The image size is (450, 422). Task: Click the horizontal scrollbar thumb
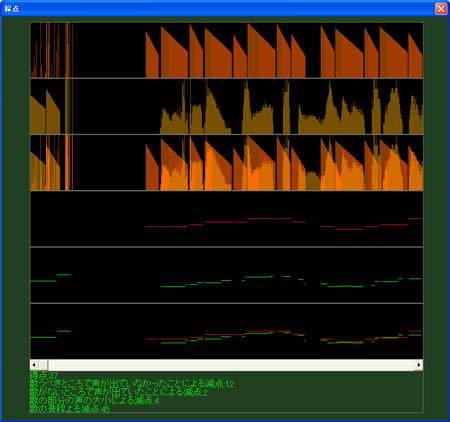pos(43,365)
